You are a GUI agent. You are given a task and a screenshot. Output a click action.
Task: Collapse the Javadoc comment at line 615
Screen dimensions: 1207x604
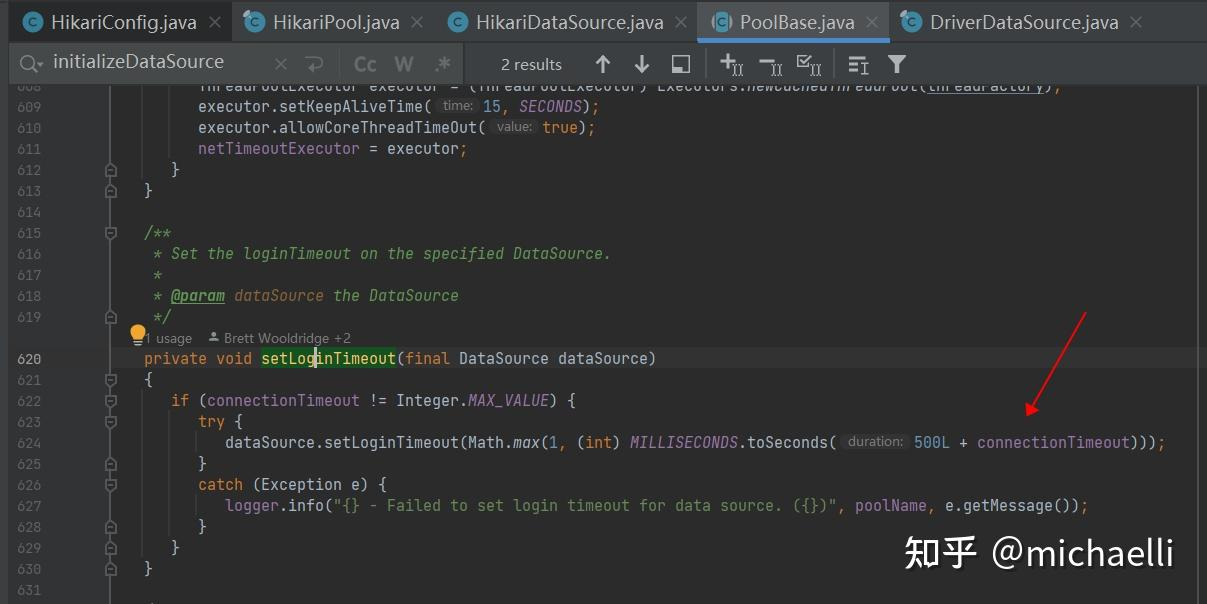click(111, 233)
